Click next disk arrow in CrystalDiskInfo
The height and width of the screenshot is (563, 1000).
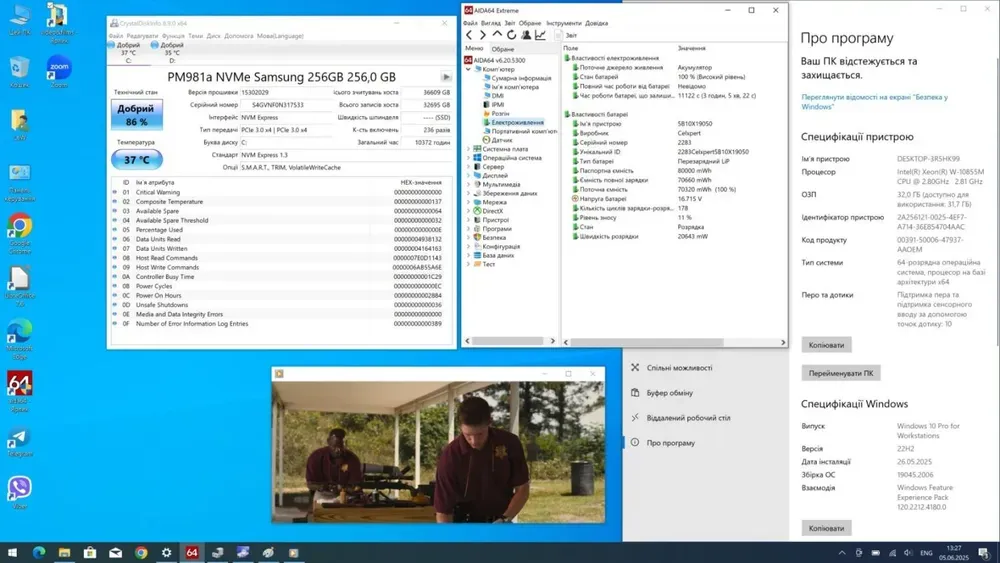[x=446, y=77]
